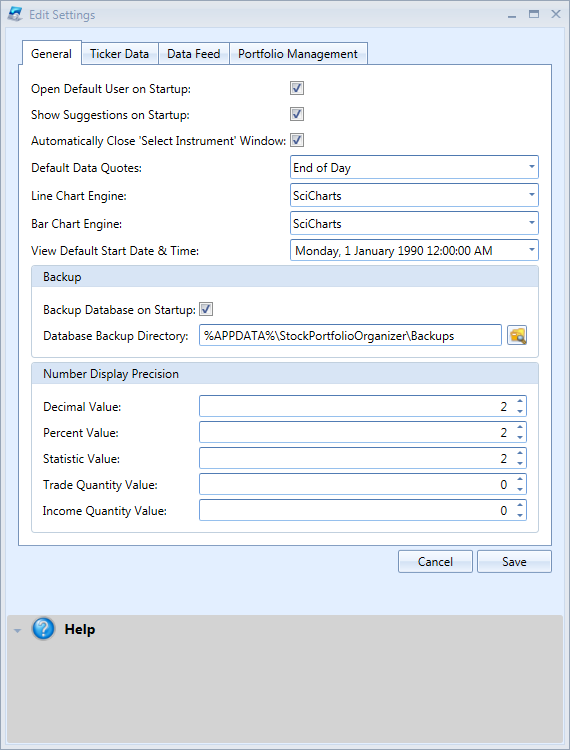Switch to the General tab
This screenshot has width=570, height=750.
52,54
